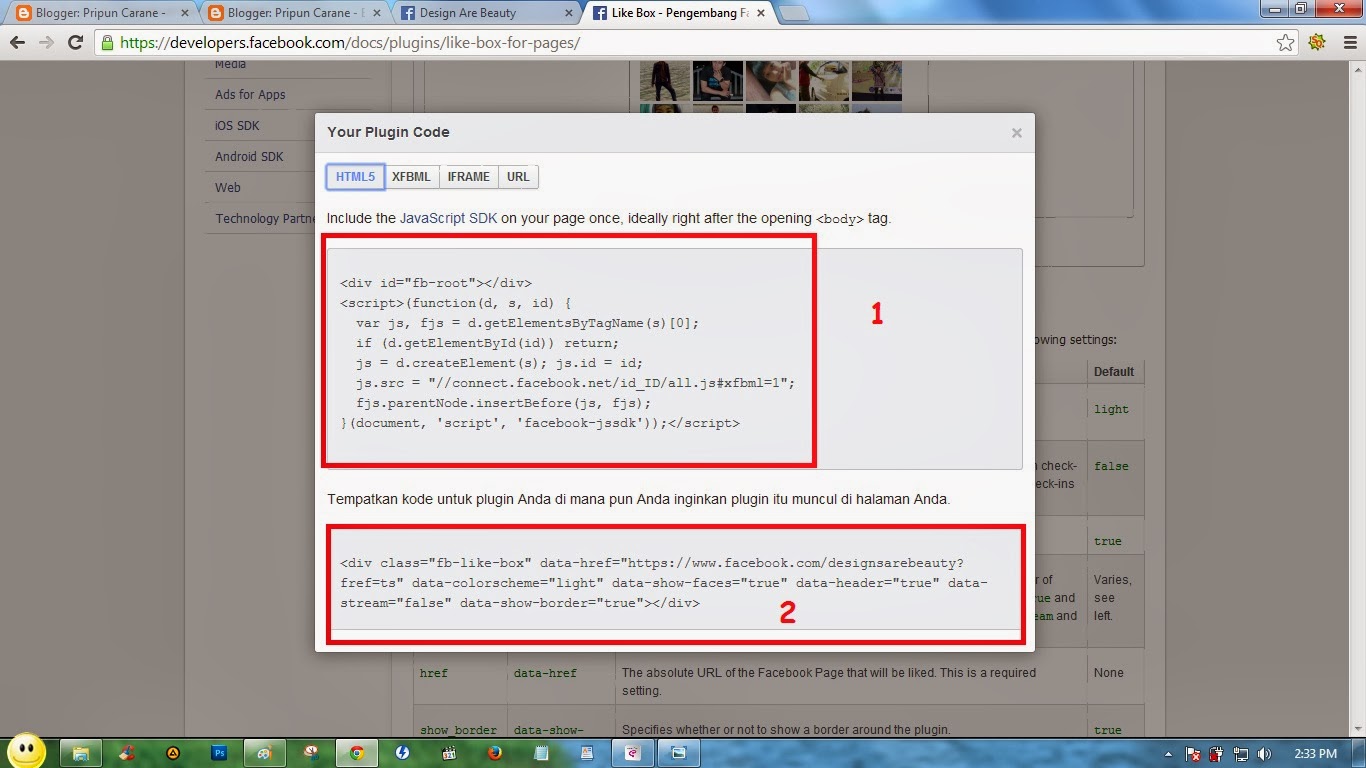Screen dimensions: 1366x768
Task: Switch to the XFBML tab
Action: (411, 176)
